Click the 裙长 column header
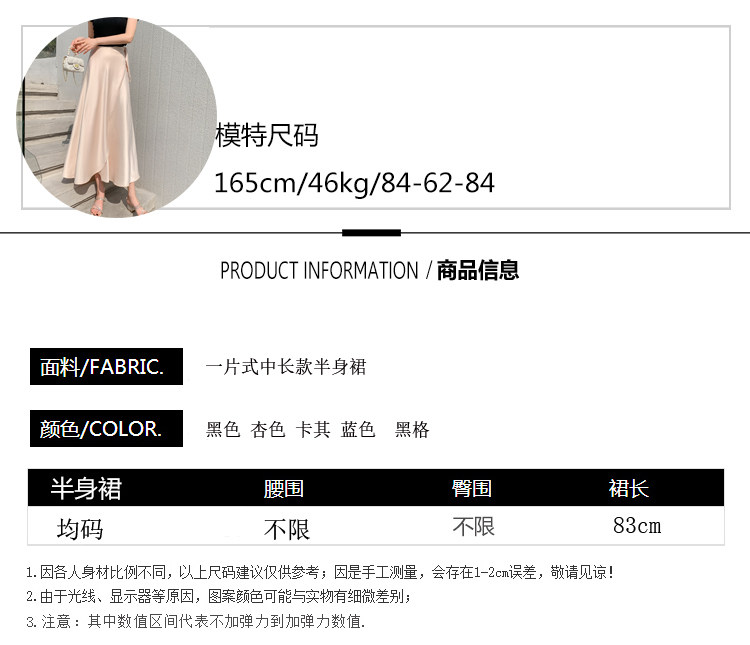Viewport: 750px width, 645px height. 629,489
